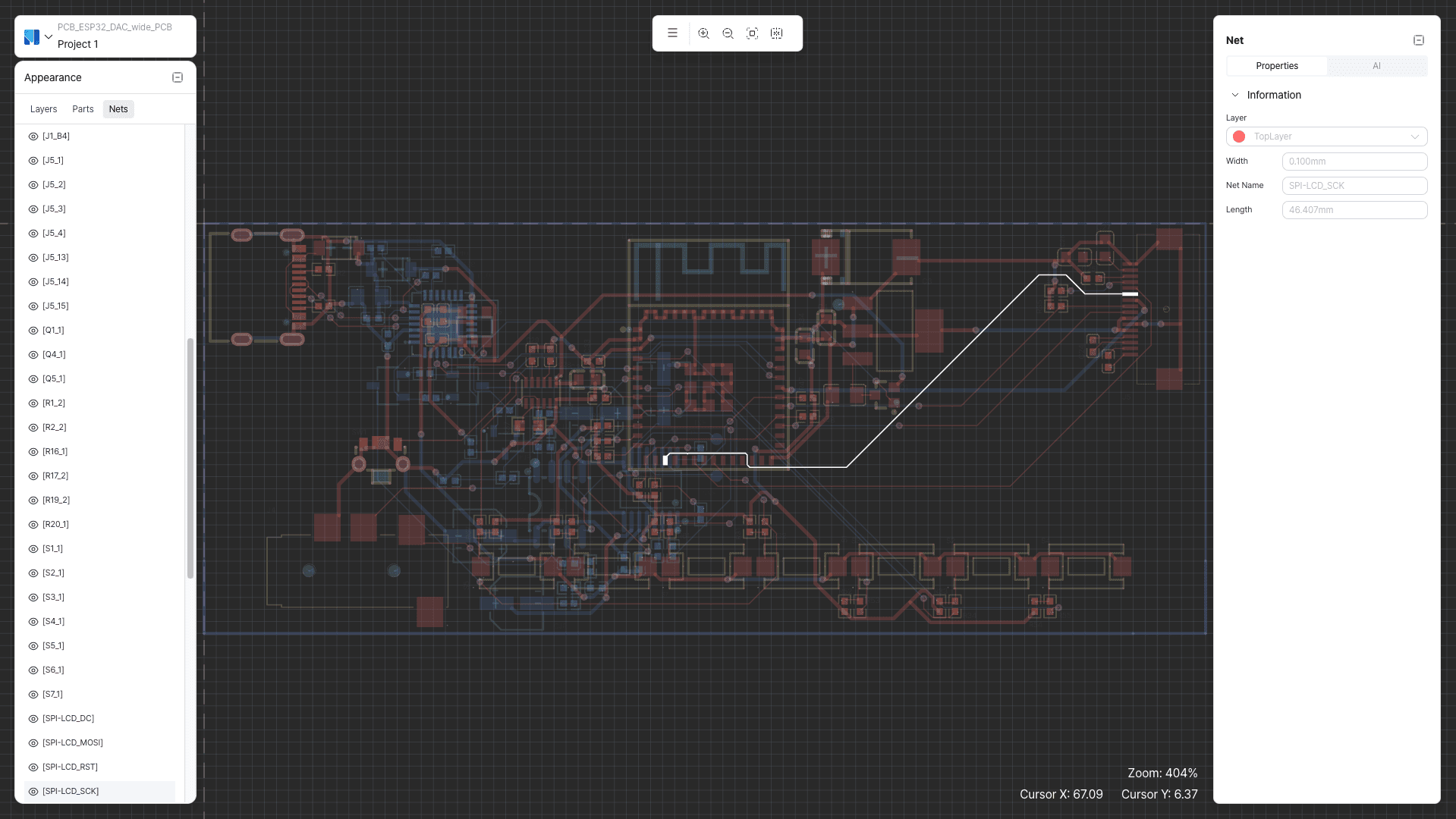The height and width of the screenshot is (819, 1456).
Task: Toggle visibility of net [J5_1]
Action: (33, 161)
